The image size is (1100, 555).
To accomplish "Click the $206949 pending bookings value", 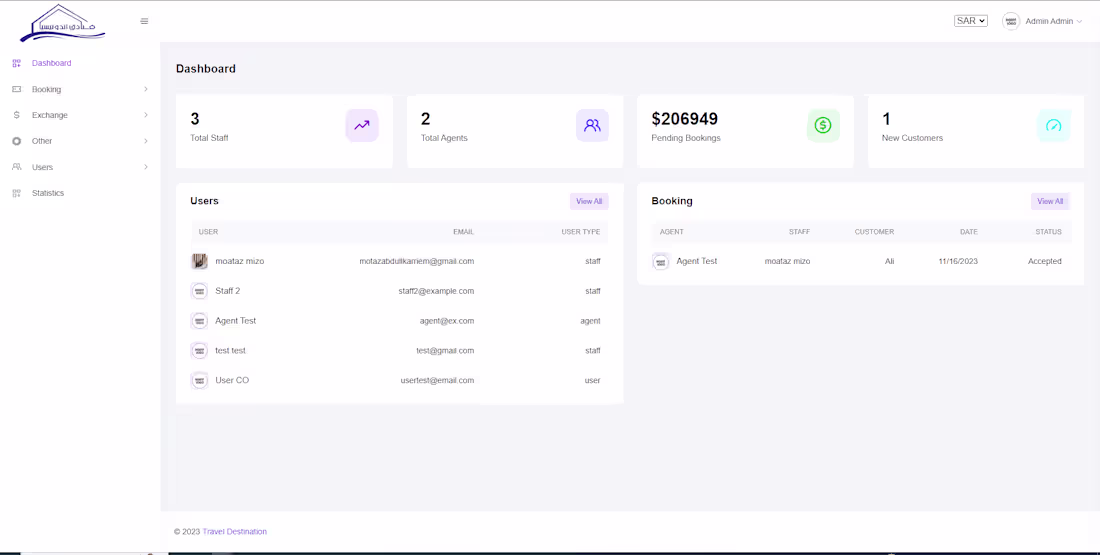I will coord(685,119).
